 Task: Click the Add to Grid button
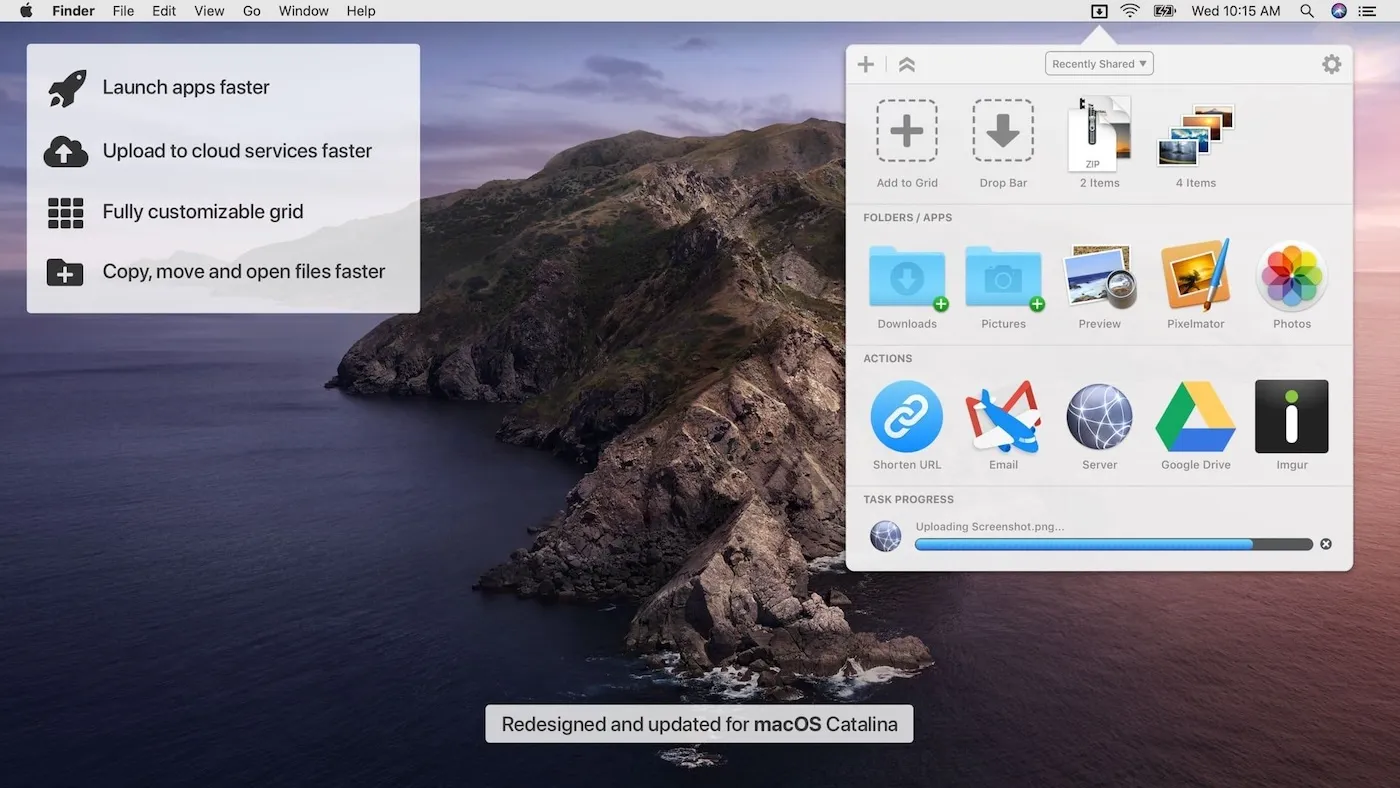click(906, 131)
